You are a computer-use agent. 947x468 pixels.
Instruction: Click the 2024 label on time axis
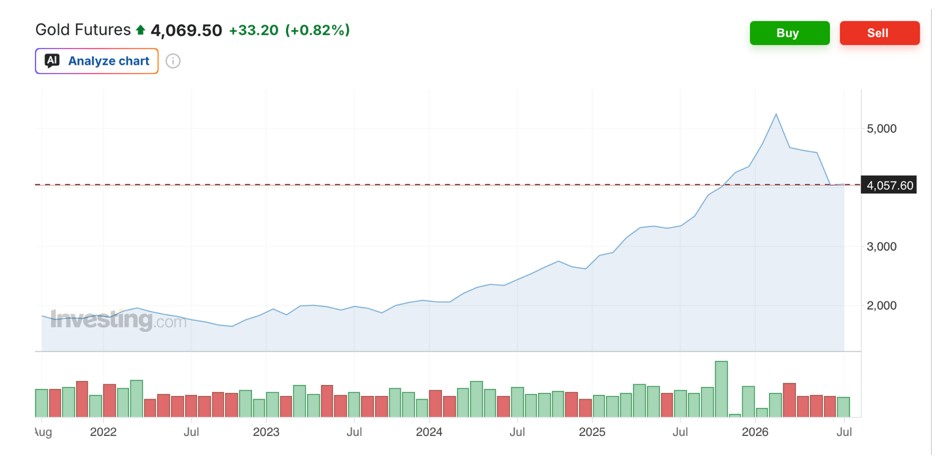(x=429, y=432)
